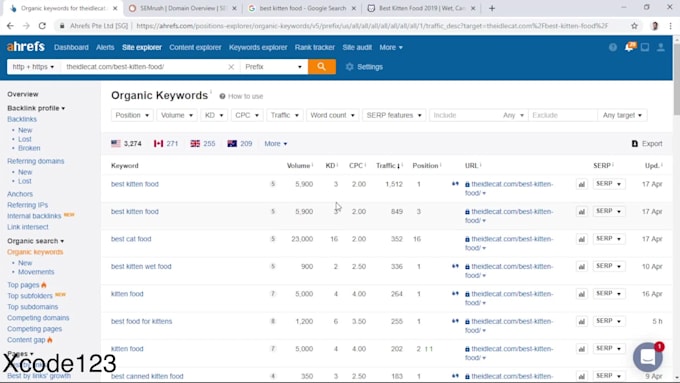Open Referring domains in sidebar
This screenshot has height=383, width=680.
[36, 161]
